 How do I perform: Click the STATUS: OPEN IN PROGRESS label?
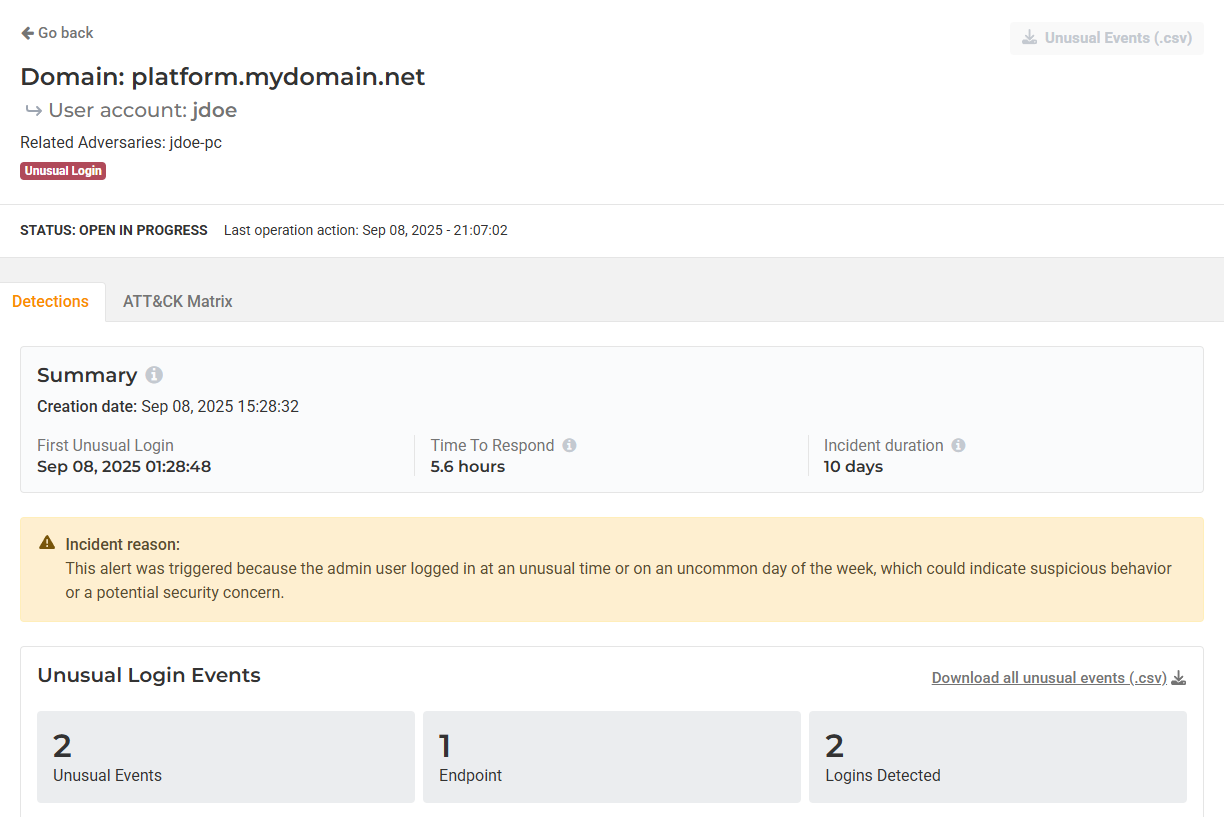[x=114, y=230]
